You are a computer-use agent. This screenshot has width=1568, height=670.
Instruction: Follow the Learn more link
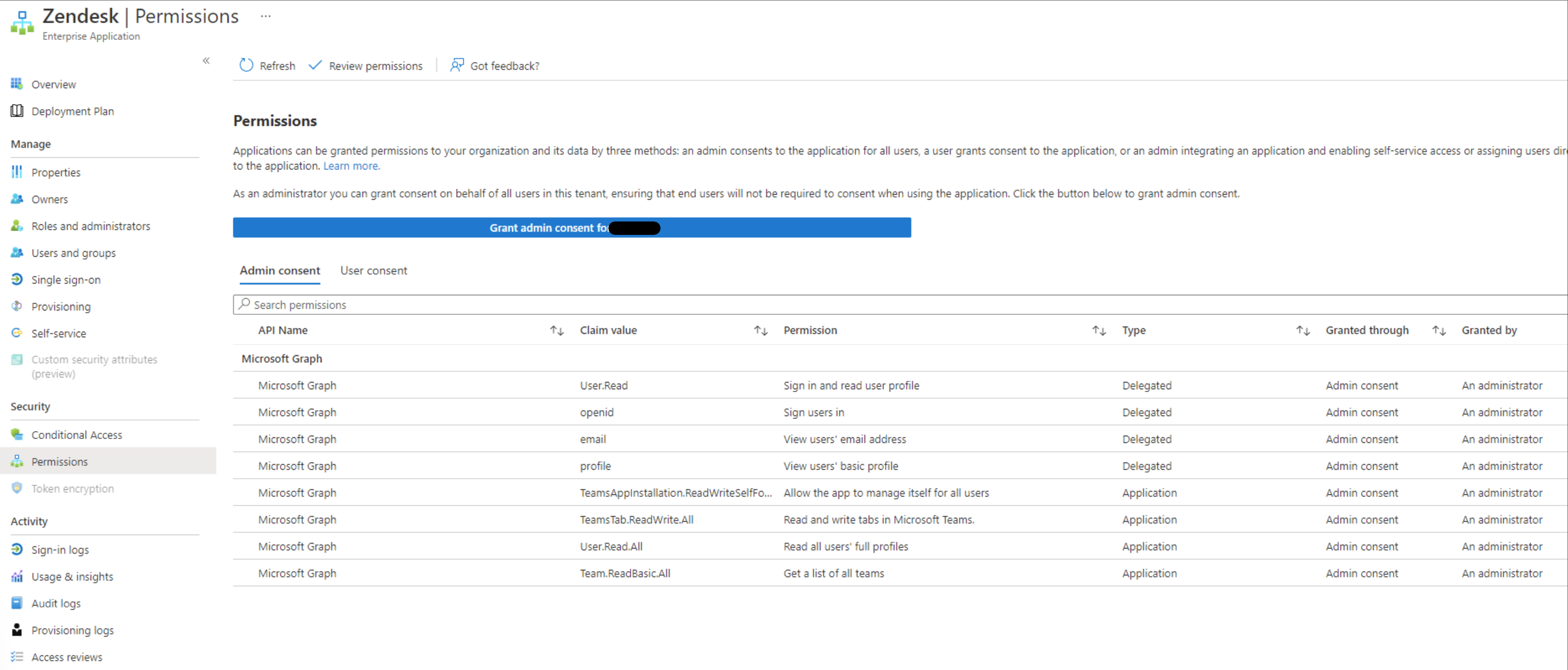coord(351,166)
